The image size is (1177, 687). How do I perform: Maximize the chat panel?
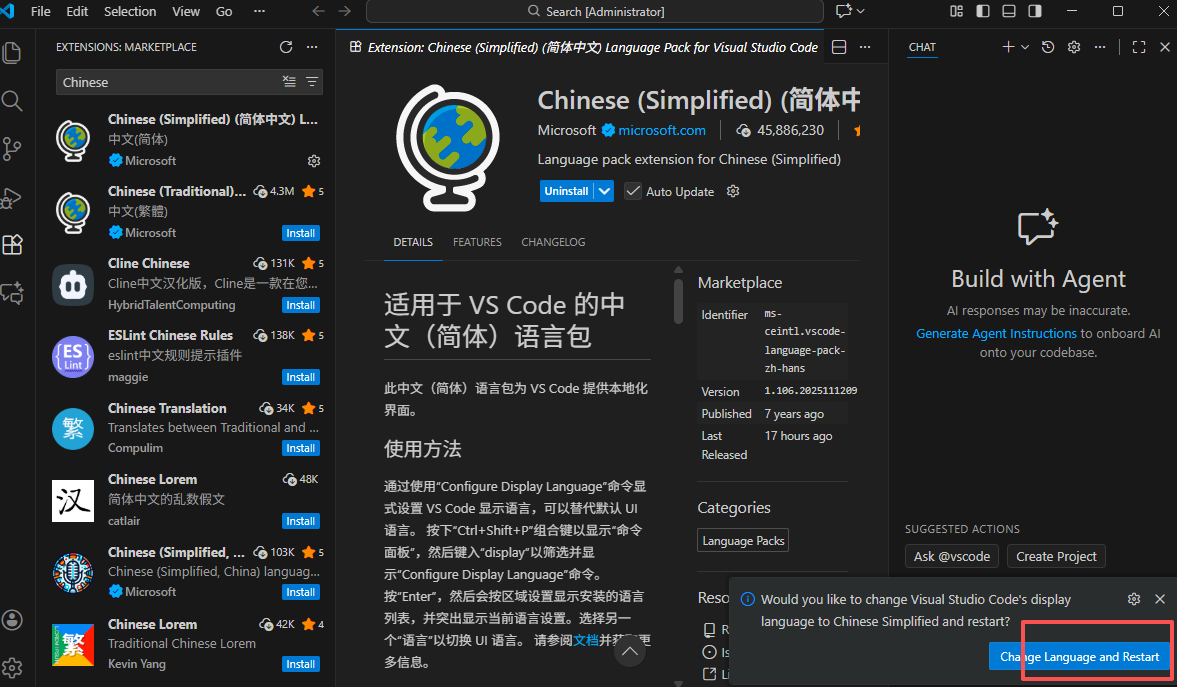(x=1139, y=47)
